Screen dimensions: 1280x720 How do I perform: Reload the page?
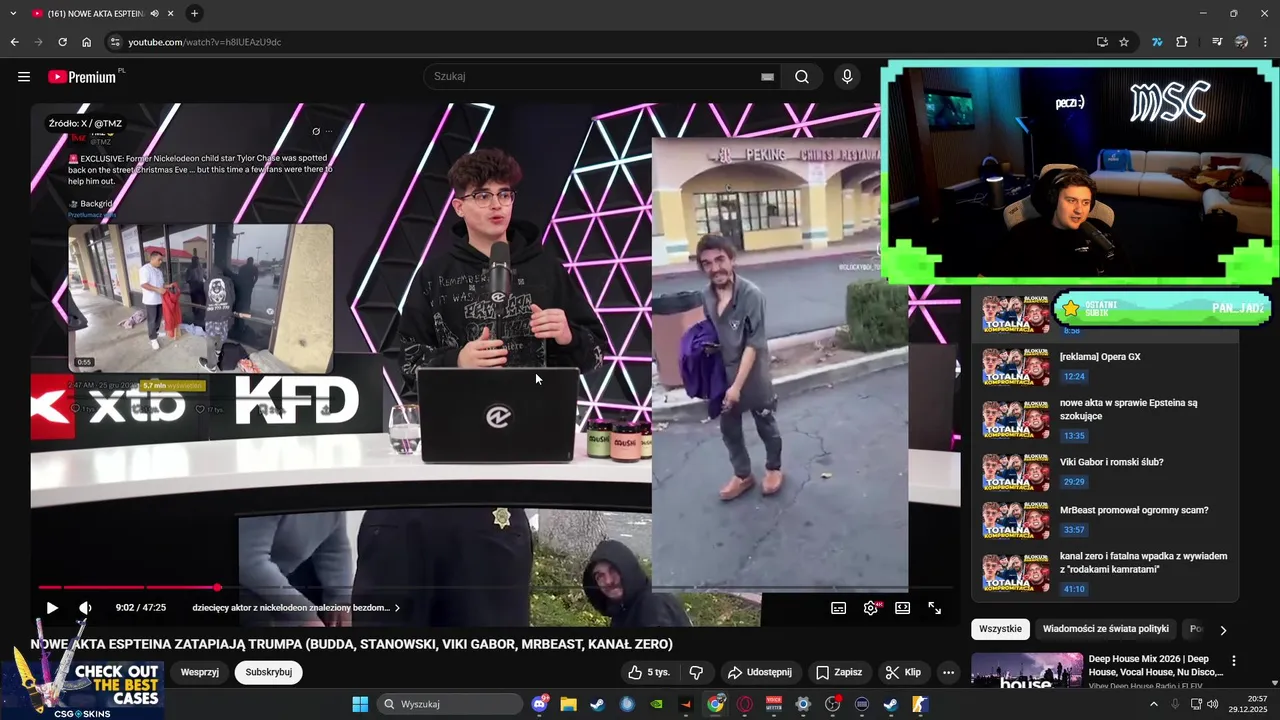(62, 42)
